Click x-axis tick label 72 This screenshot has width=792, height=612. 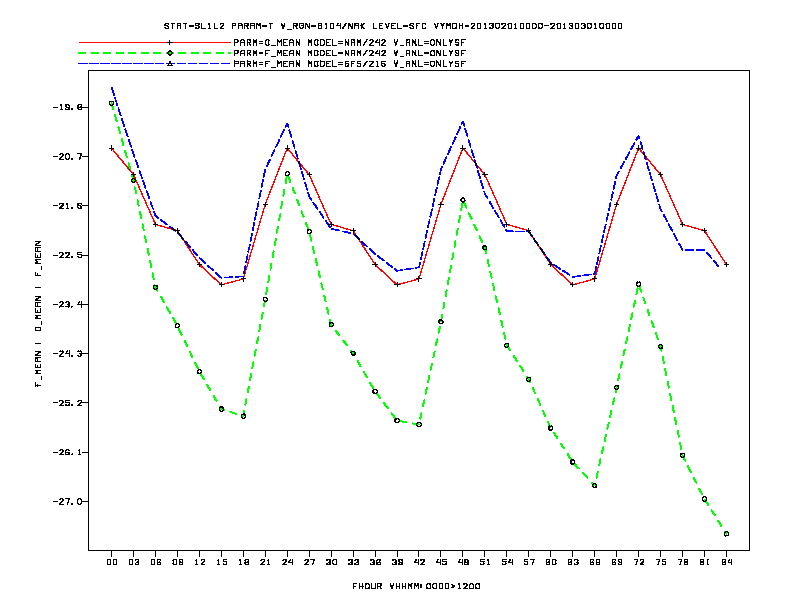(638, 562)
